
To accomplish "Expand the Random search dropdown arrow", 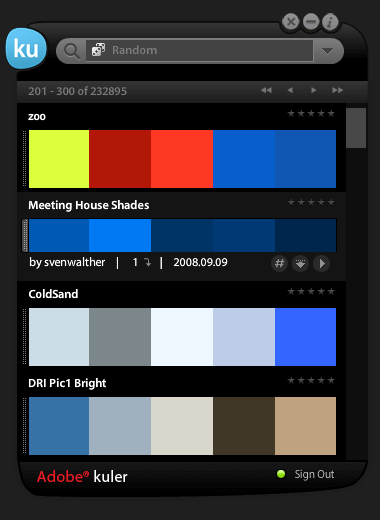I will 328,51.
